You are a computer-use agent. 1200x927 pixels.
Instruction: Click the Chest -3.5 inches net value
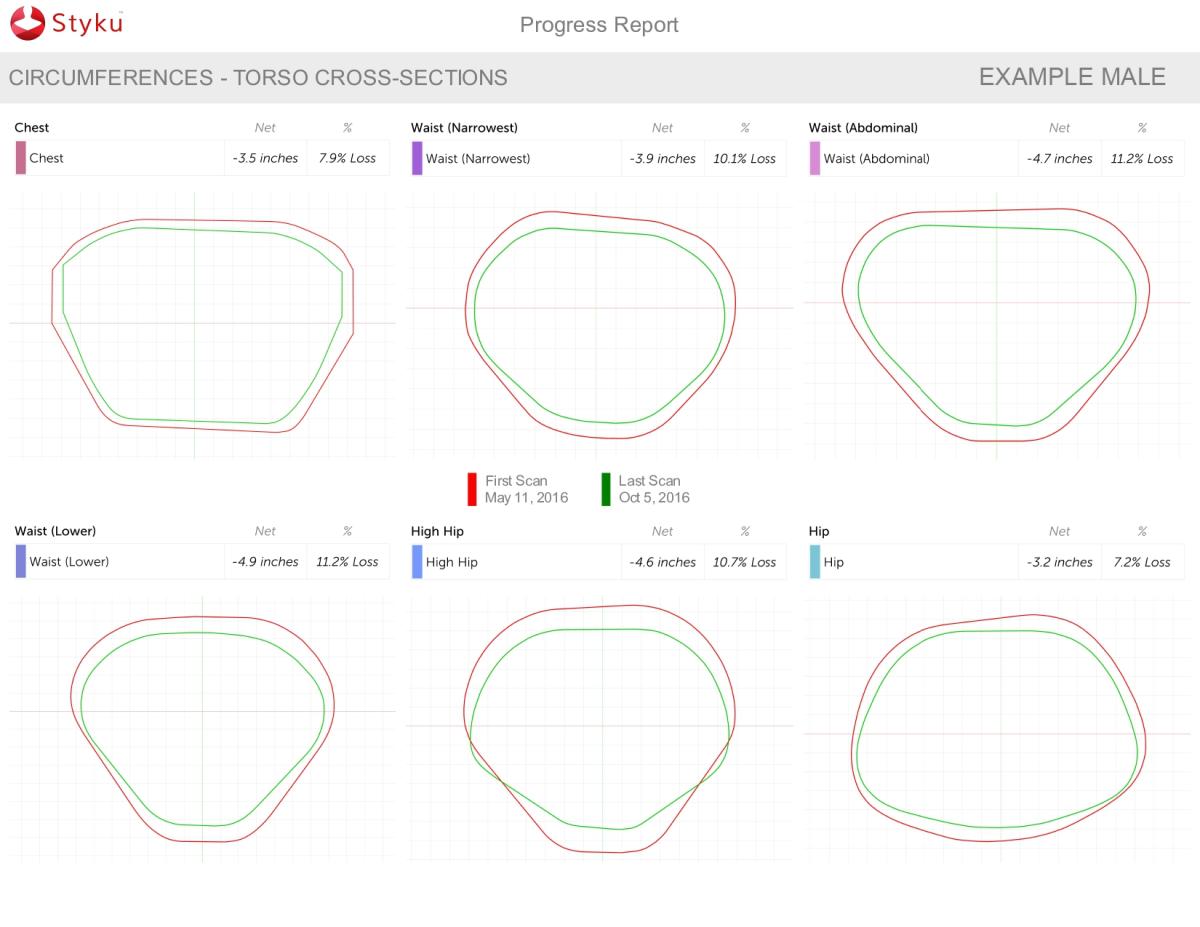pyautogui.click(x=265, y=158)
